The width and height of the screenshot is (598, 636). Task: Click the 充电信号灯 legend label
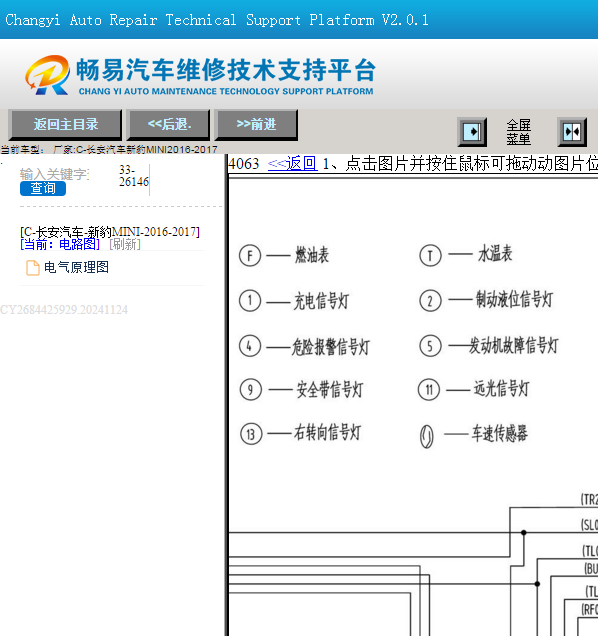pyautogui.click(x=321, y=301)
